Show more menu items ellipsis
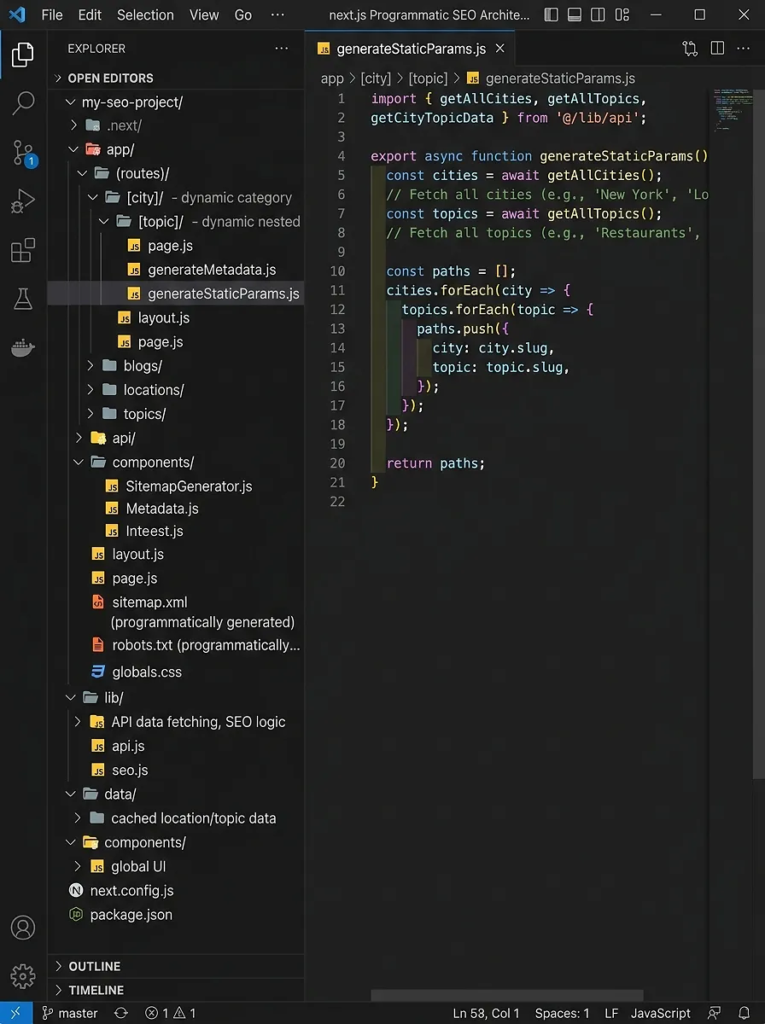Viewport: 765px width, 1024px height. 278,14
